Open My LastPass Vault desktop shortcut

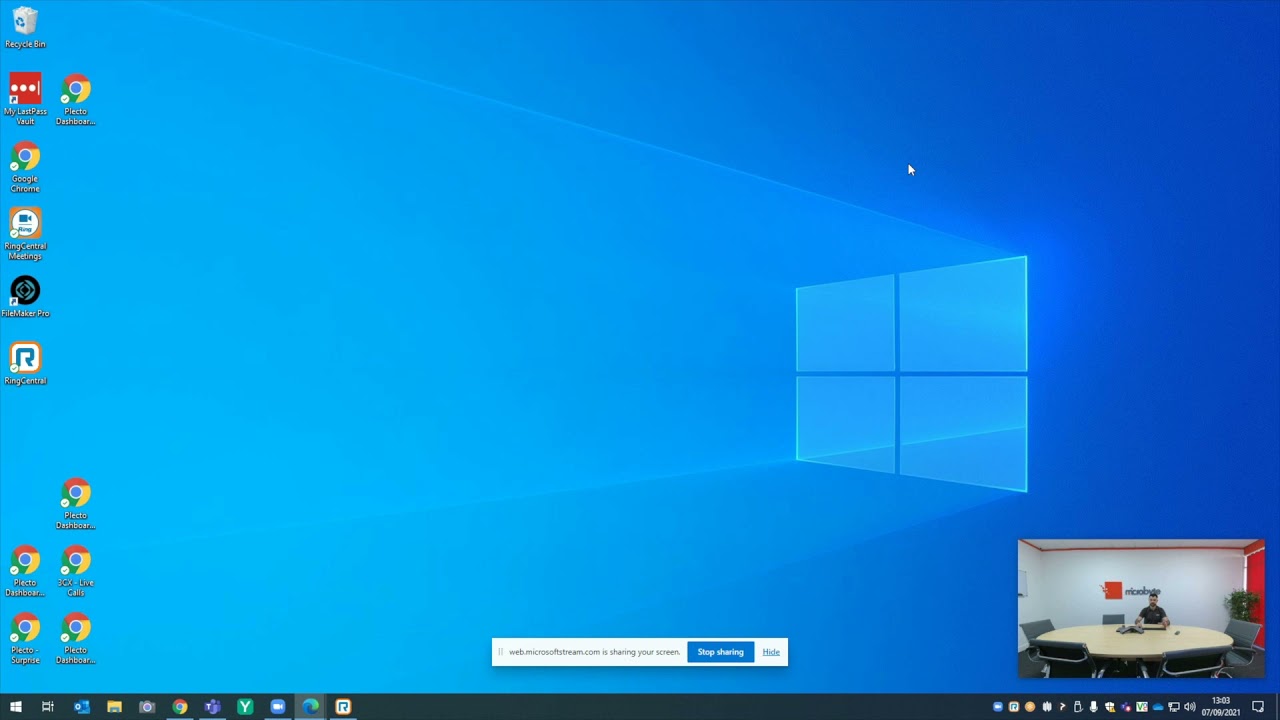pyautogui.click(x=25, y=99)
